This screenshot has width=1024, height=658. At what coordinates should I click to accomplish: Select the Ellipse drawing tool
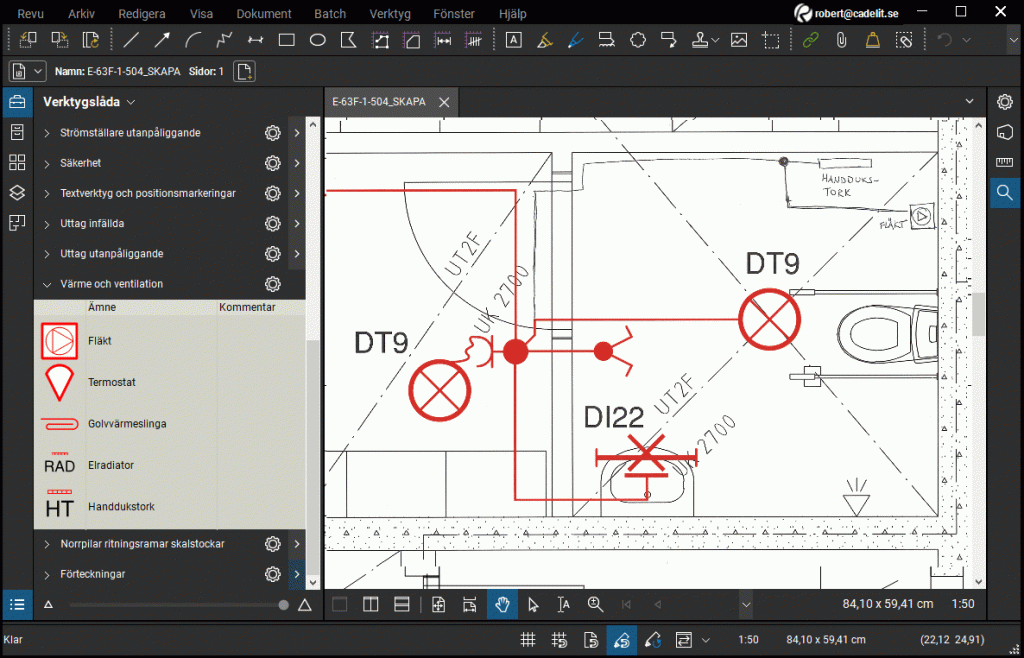pyautogui.click(x=318, y=40)
